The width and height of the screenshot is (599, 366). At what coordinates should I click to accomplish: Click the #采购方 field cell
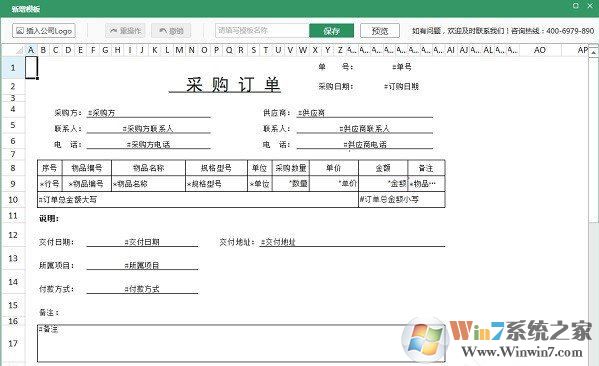(149, 113)
